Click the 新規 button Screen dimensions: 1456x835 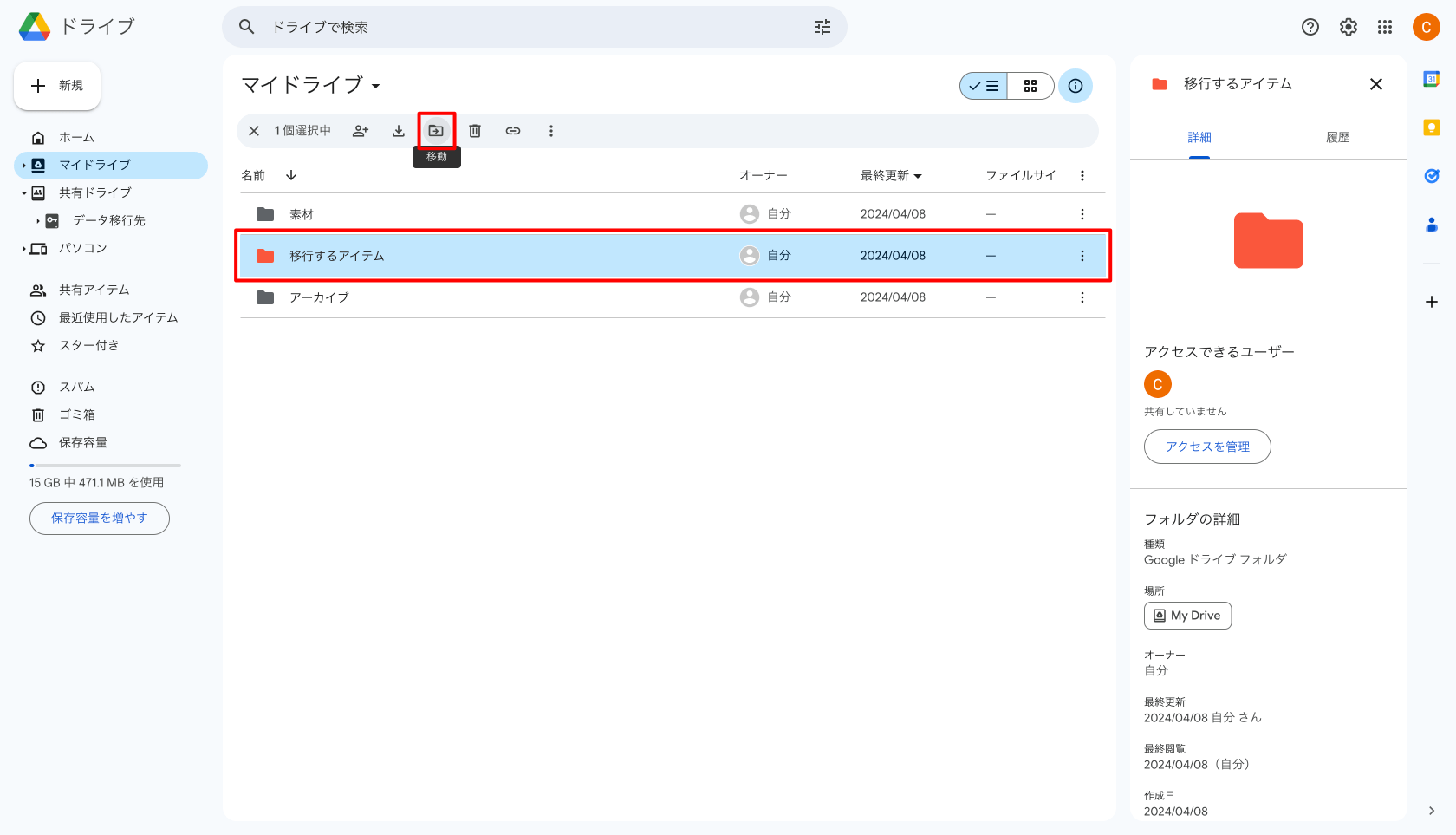(57, 86)
